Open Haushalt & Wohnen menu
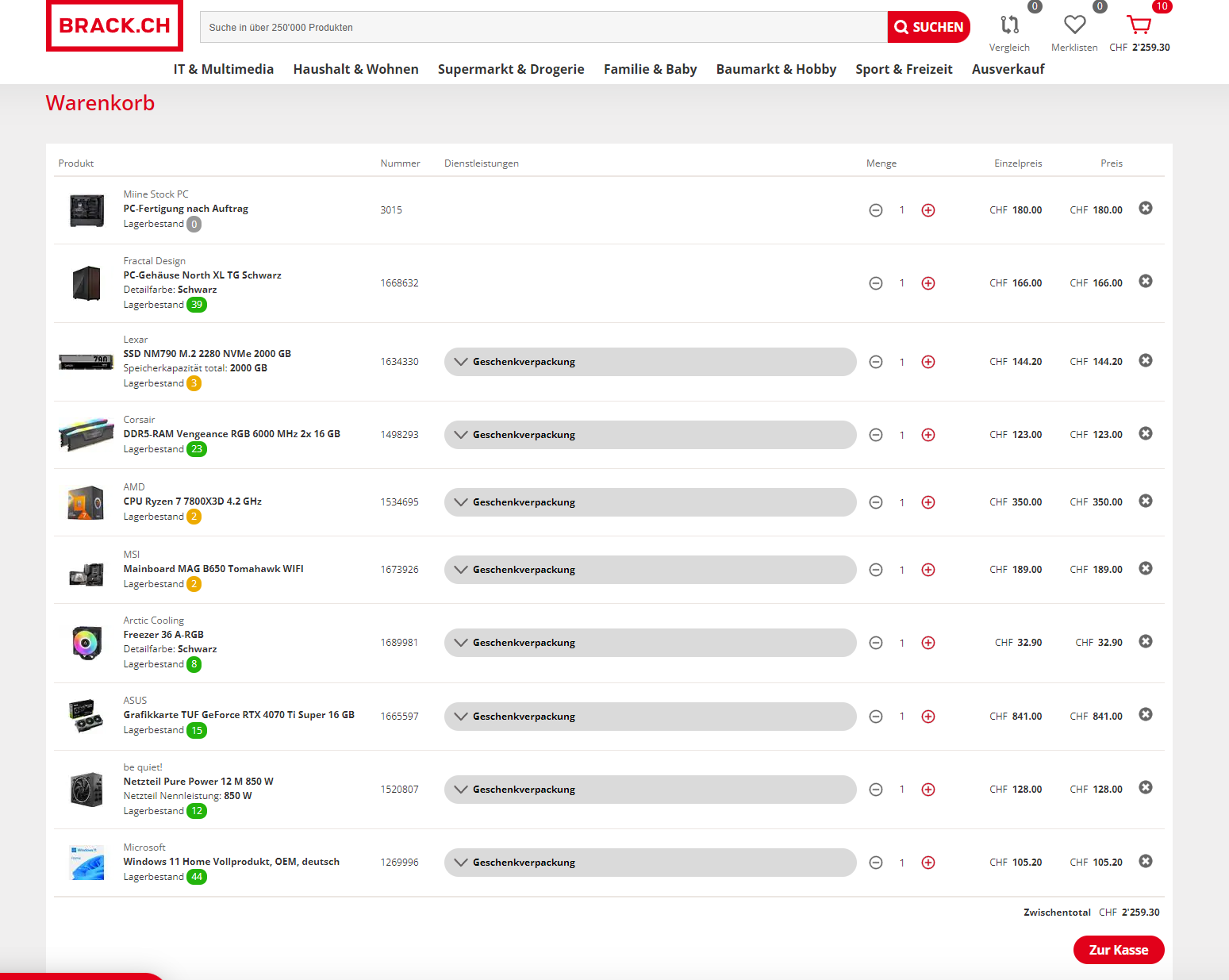1229x980 pixels. (x=355, y=69)
